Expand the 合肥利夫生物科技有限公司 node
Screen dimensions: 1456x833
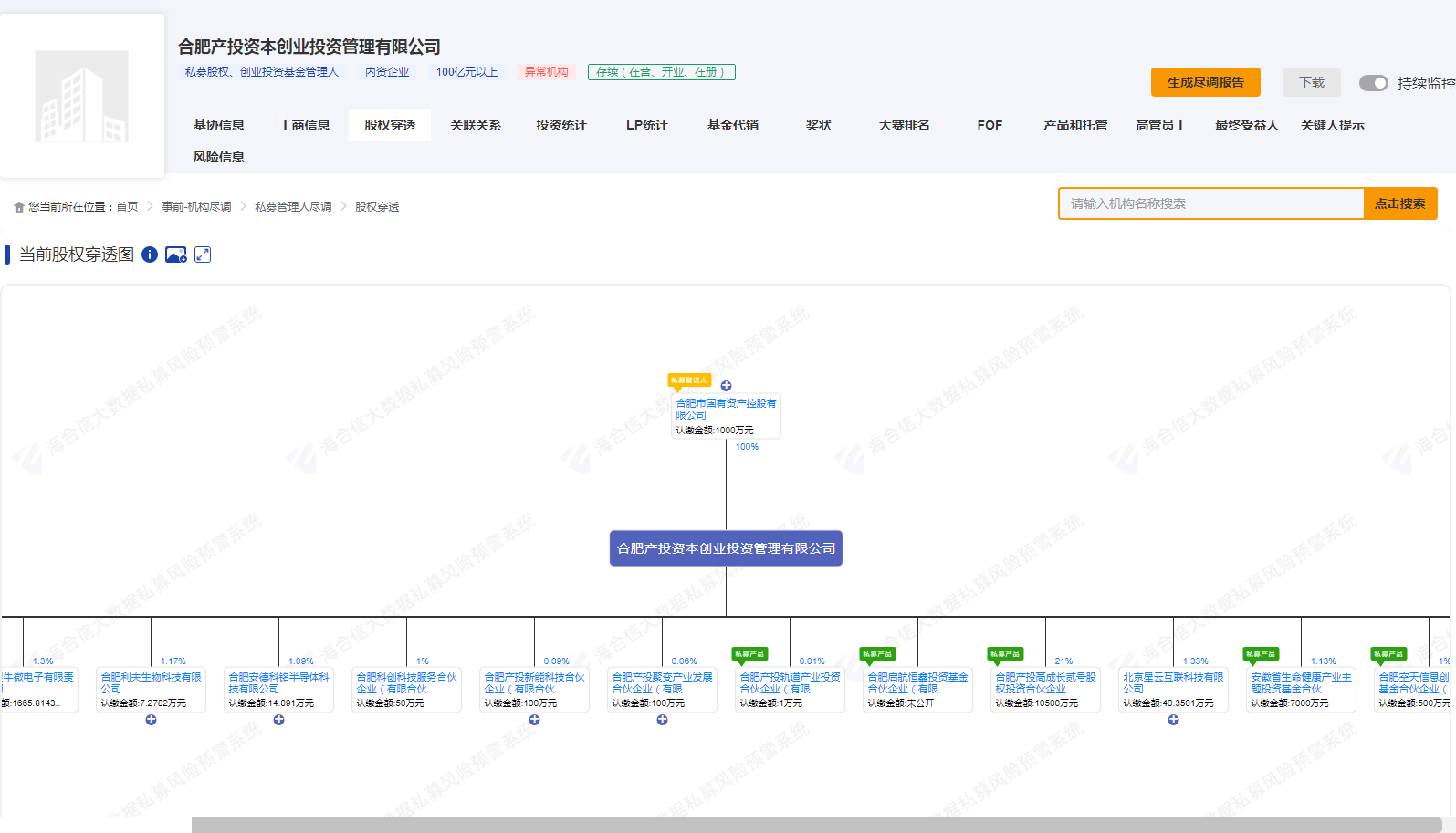(152, 720)
